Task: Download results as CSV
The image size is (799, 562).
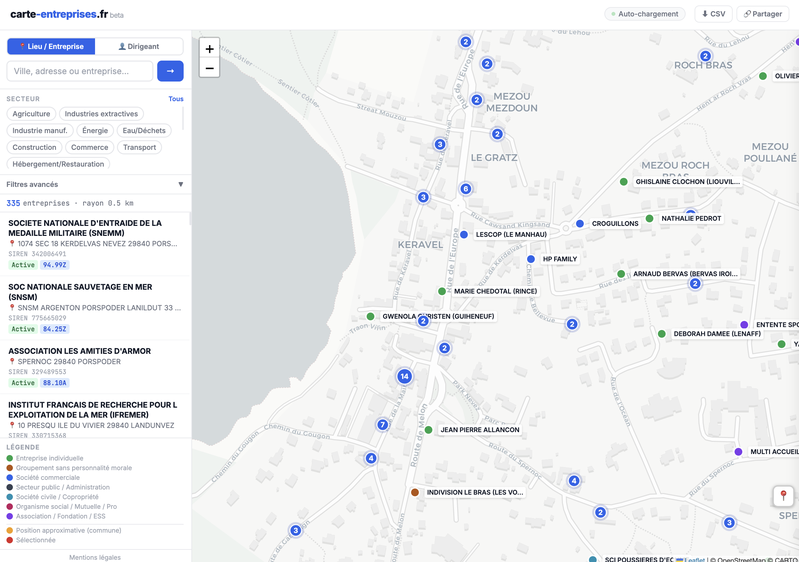Action: [714, 14]
